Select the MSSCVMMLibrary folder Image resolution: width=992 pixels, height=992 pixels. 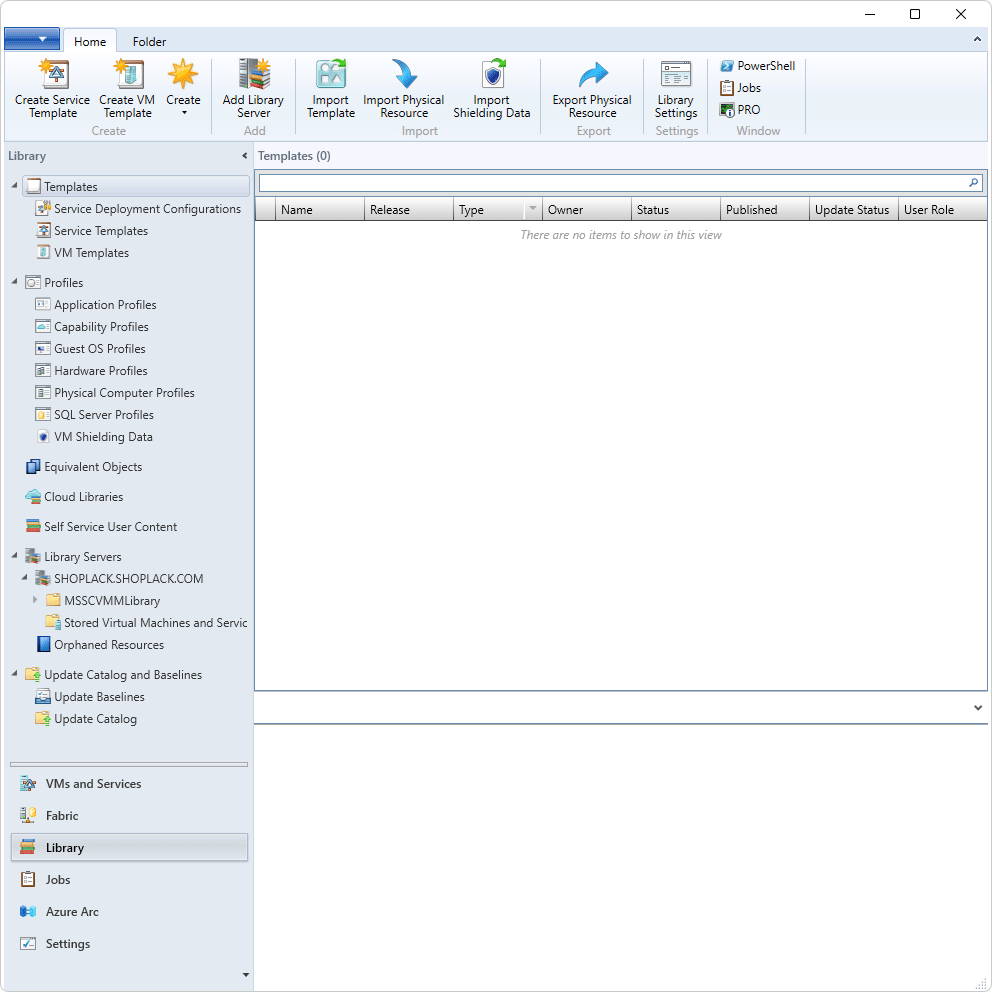click(104, 601)
